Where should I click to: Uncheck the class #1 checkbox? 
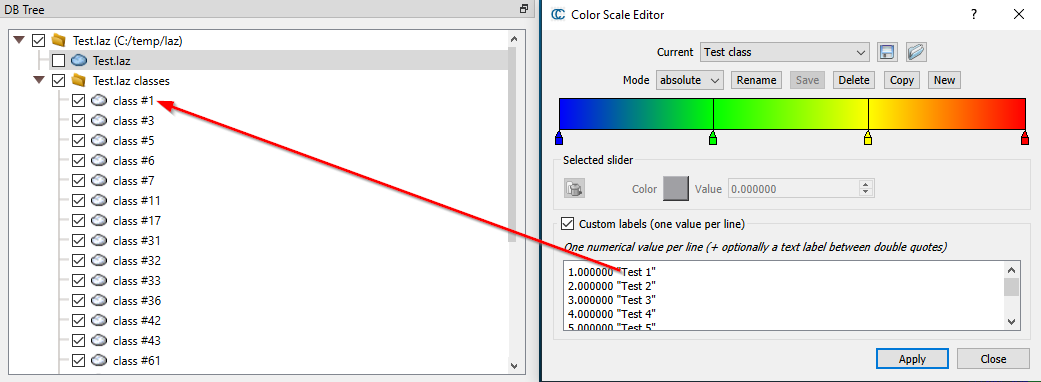click(x=78, y=100)
